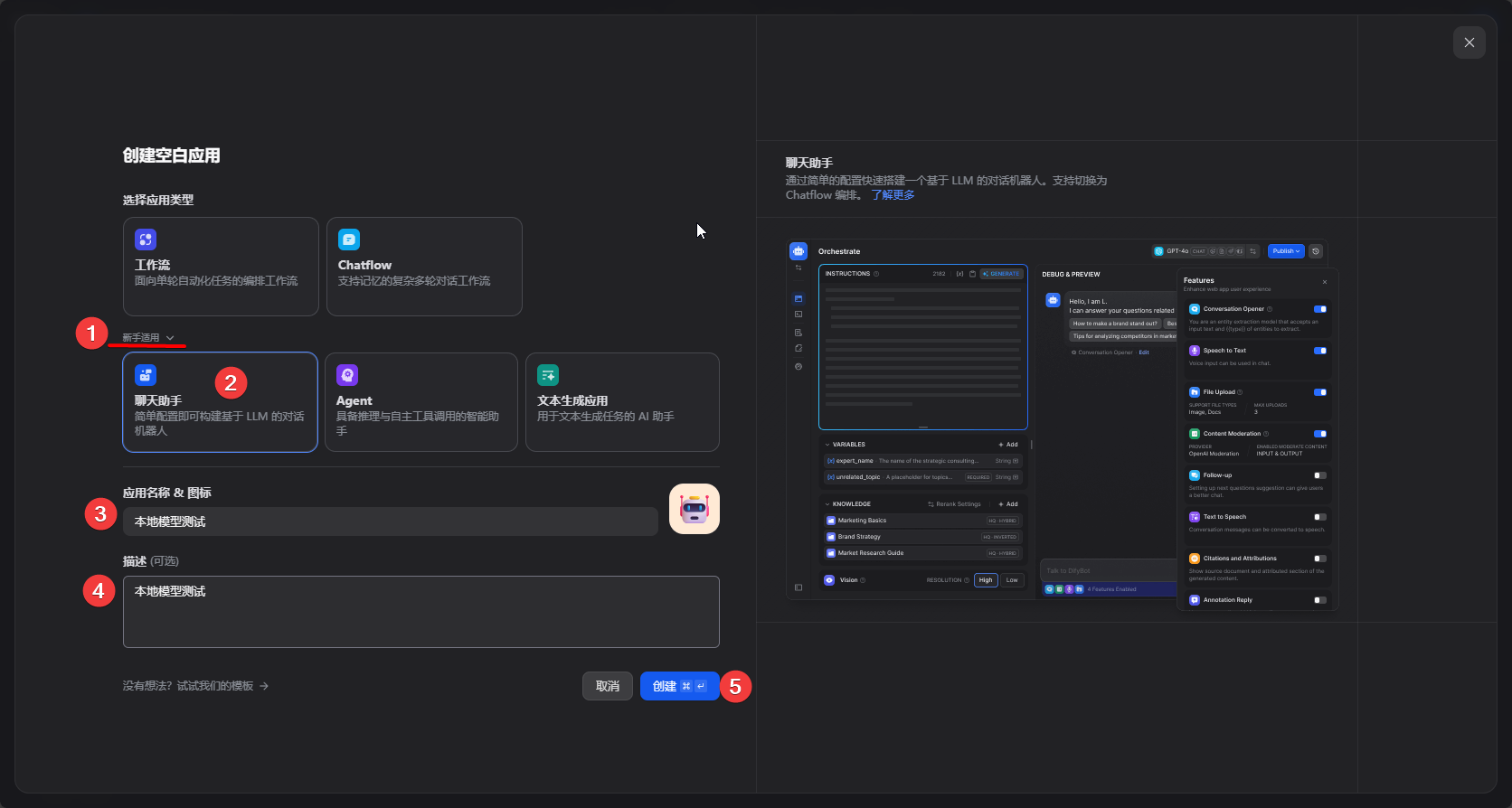The height and width of the screenshot is (808, 1512).
Task: Choose the purple Agent icon
Action: pyautogui.click(x=347, y=375)
